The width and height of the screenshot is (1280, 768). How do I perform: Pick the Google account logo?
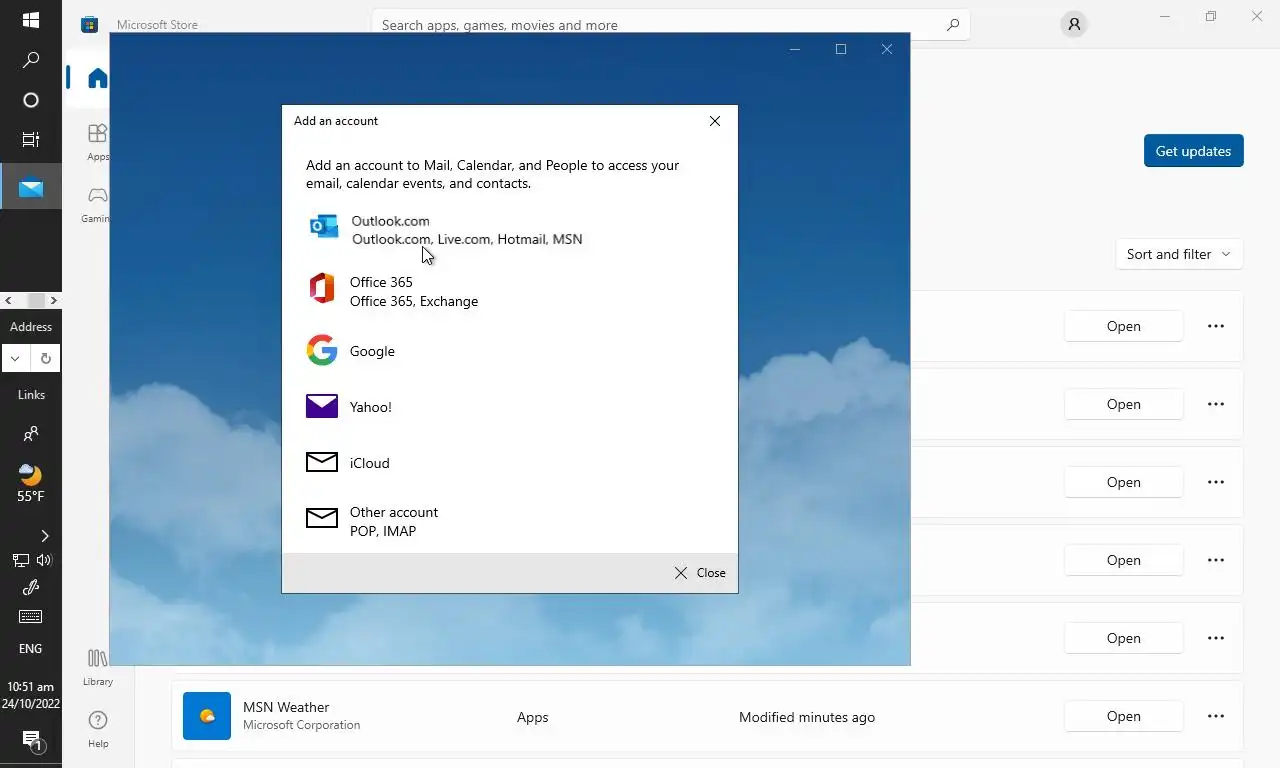321,350
